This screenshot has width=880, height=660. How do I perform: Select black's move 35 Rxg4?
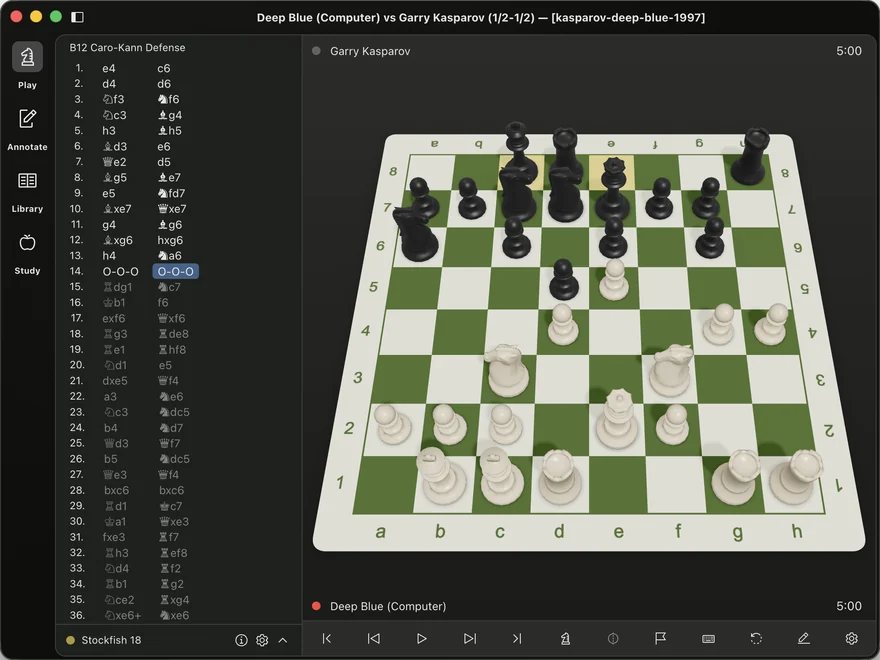click(x=175, y=599)
